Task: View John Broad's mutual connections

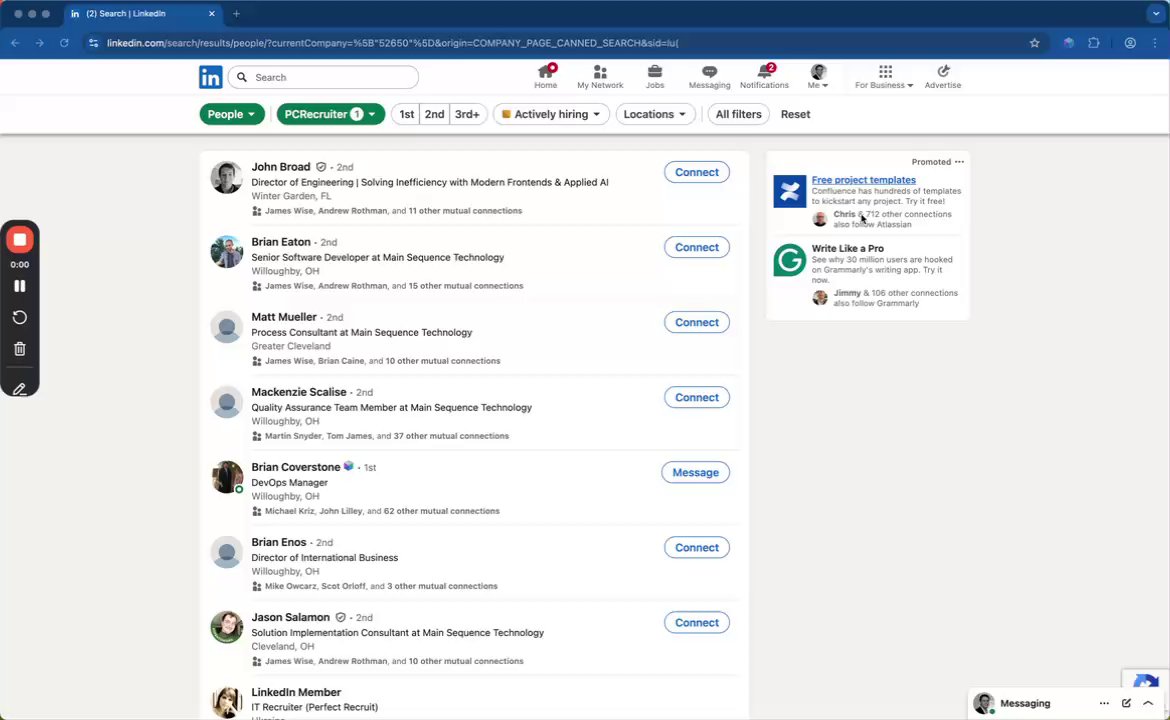Action: click(x=393, y=211)
